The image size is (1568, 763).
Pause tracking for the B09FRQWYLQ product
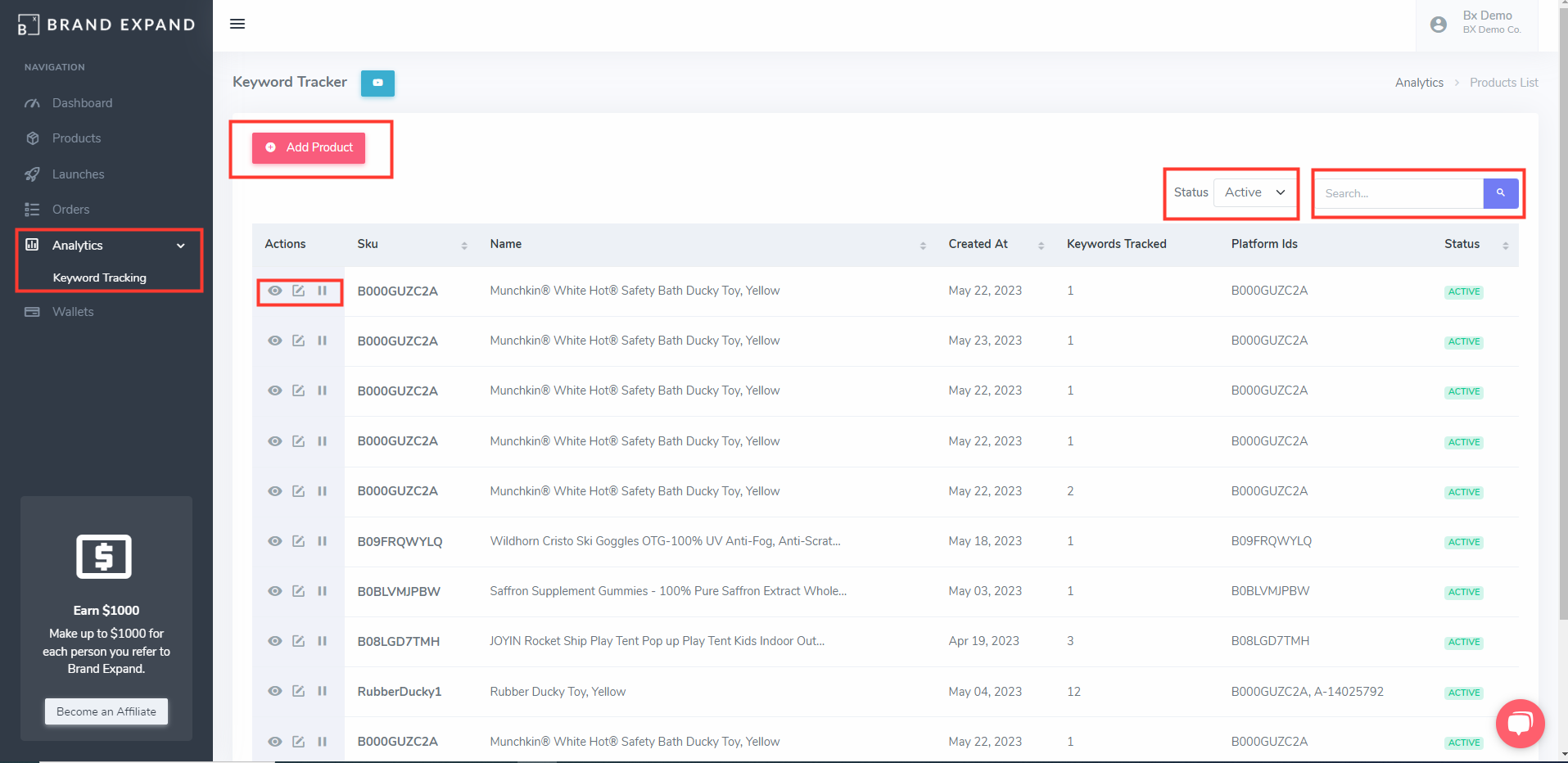click(323, 541)
